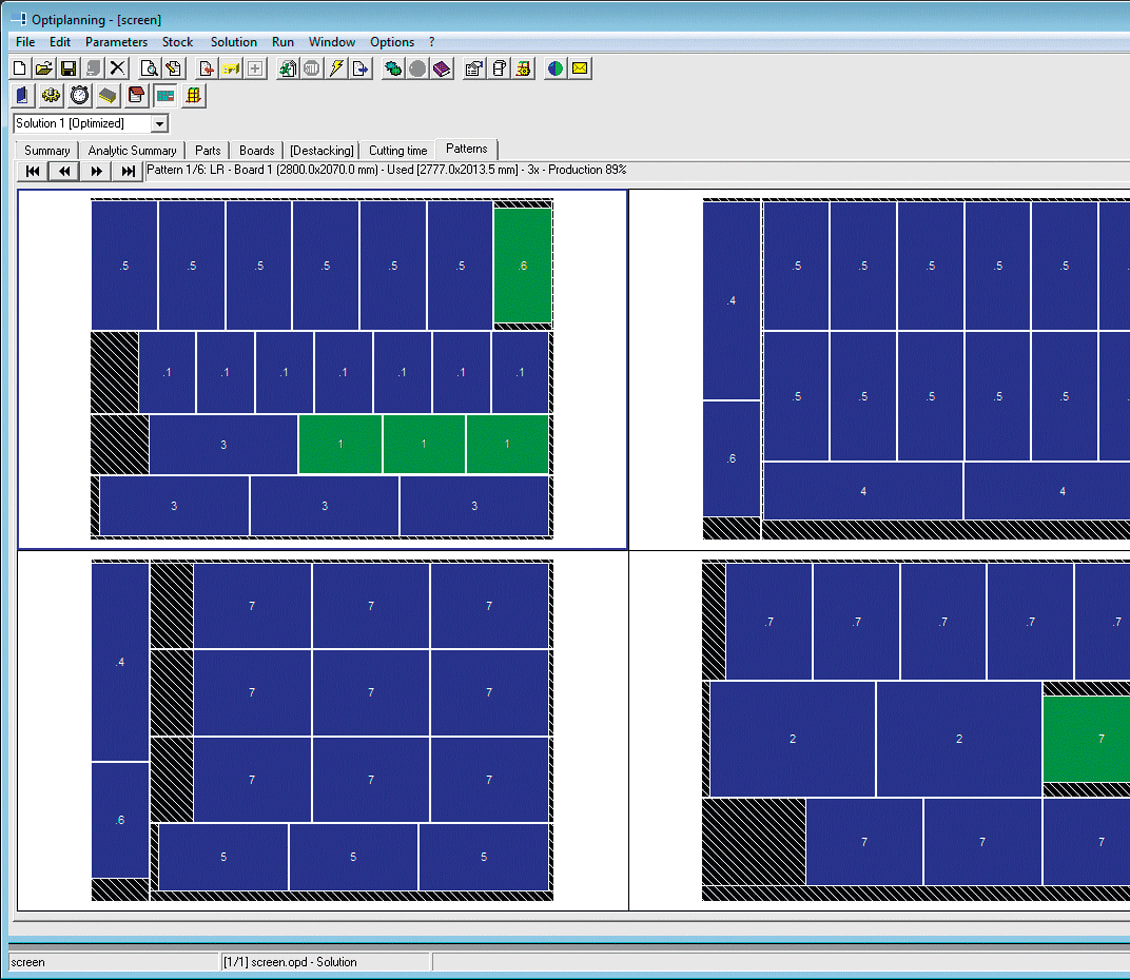Create a new file with the blank page icon

point(19,68)
